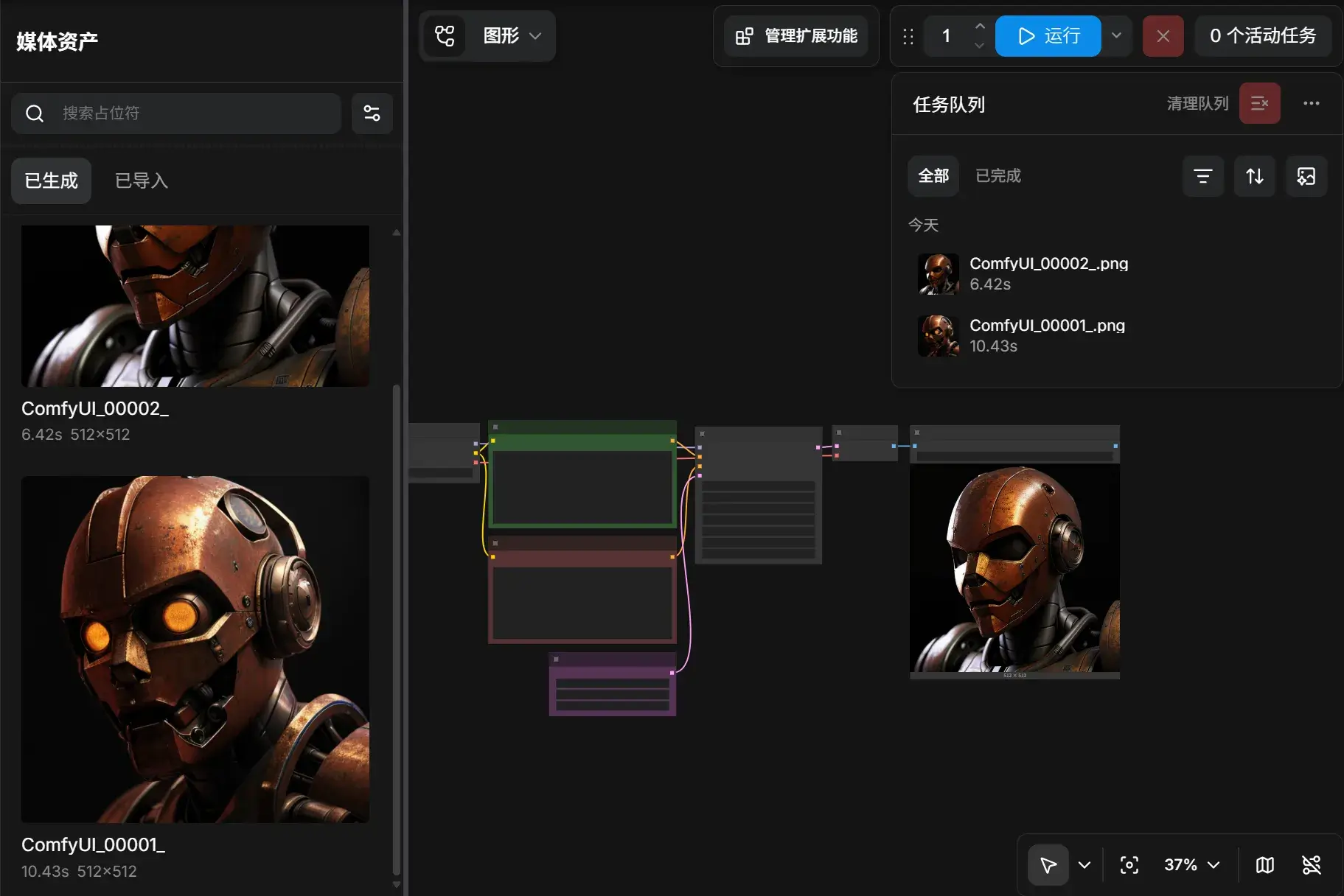
Task: Toggle the minimap icon
Action: pos(1264,864)
